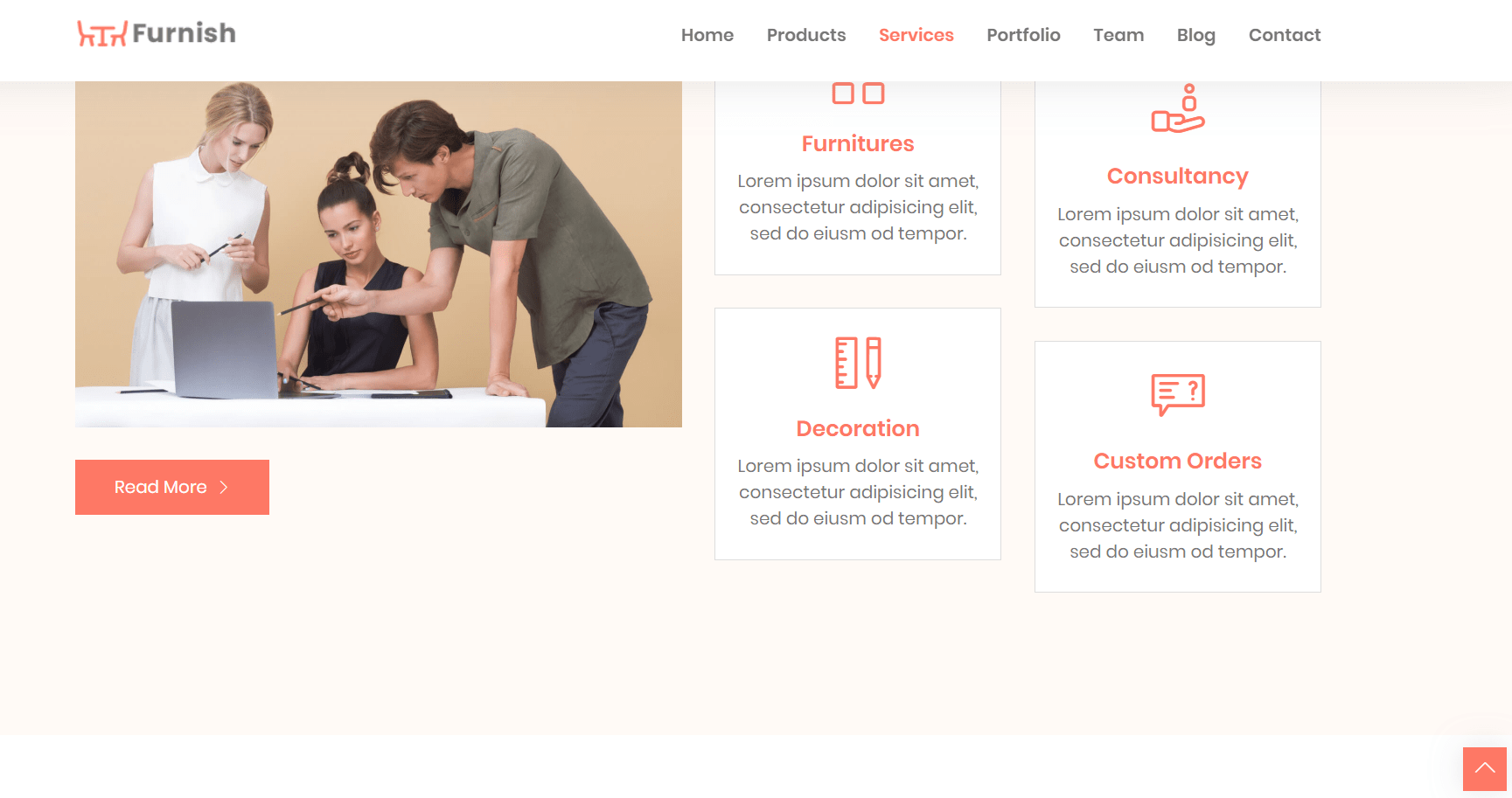The image size is (1512, 798).
Task: Click the Consultancy hand icon
Action: [1178, 108]
